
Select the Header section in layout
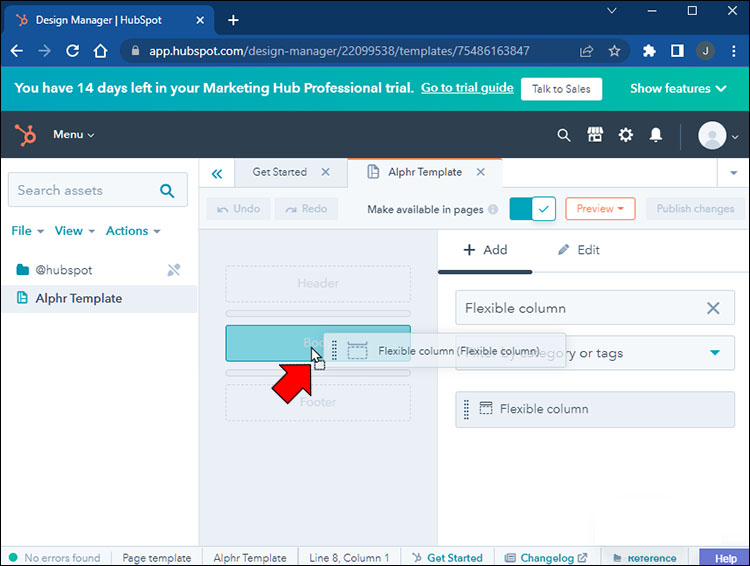point(318,283)
